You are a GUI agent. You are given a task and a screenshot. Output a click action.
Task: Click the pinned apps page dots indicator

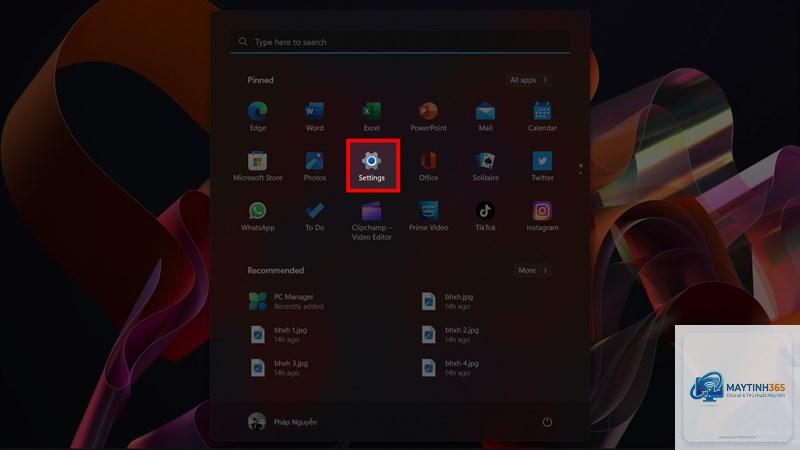tap(581, 169)
